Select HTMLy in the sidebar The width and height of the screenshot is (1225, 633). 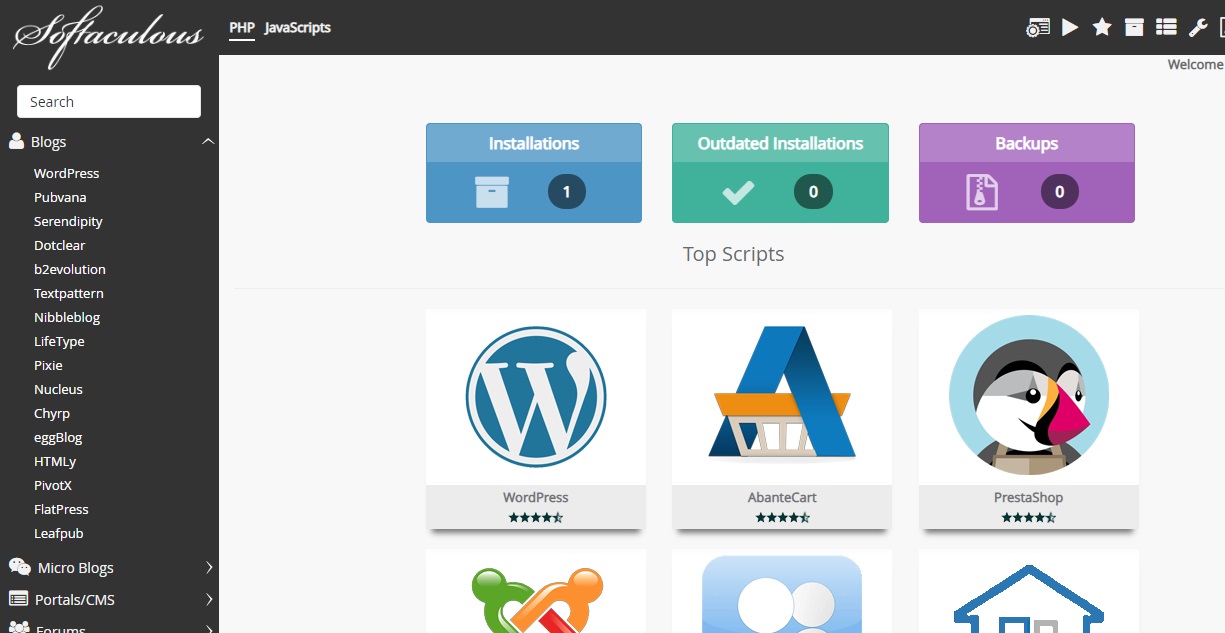(x=55, y=461)
